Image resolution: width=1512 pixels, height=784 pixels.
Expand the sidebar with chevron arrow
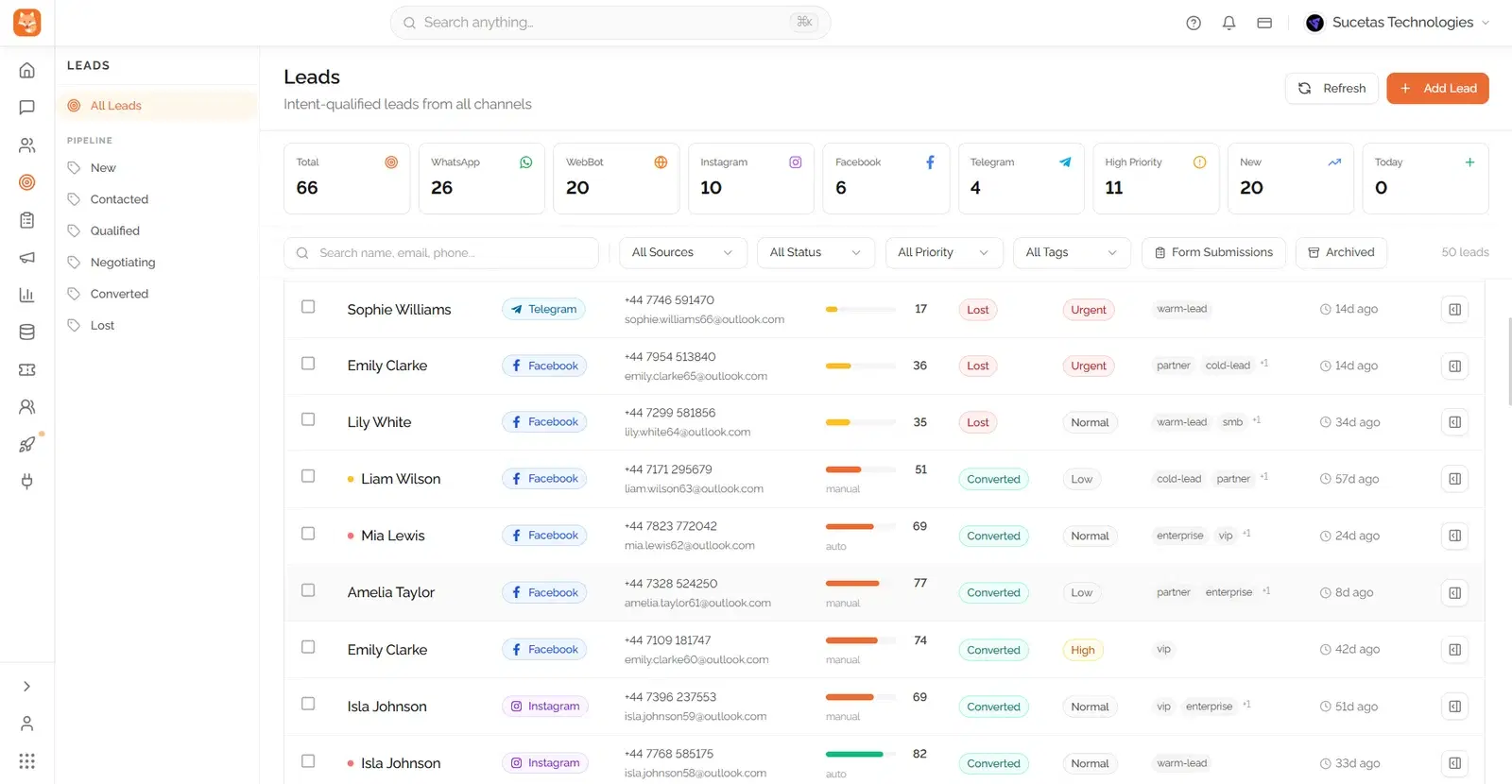tap(27, 687)
